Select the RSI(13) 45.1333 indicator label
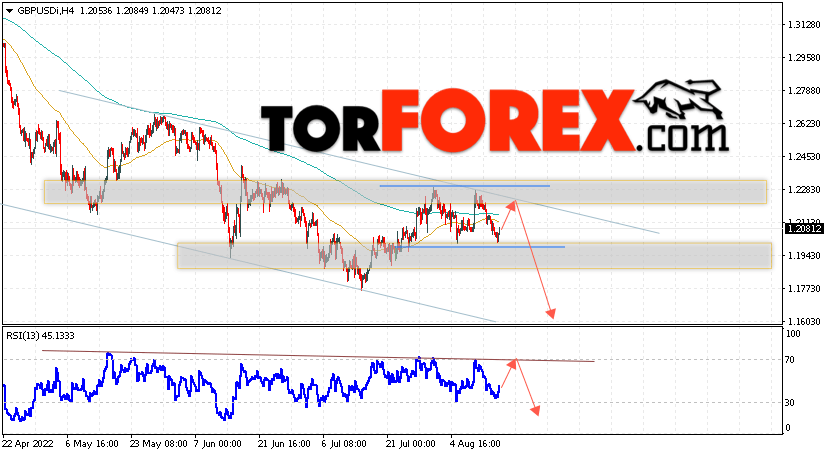 coord(40,336)
